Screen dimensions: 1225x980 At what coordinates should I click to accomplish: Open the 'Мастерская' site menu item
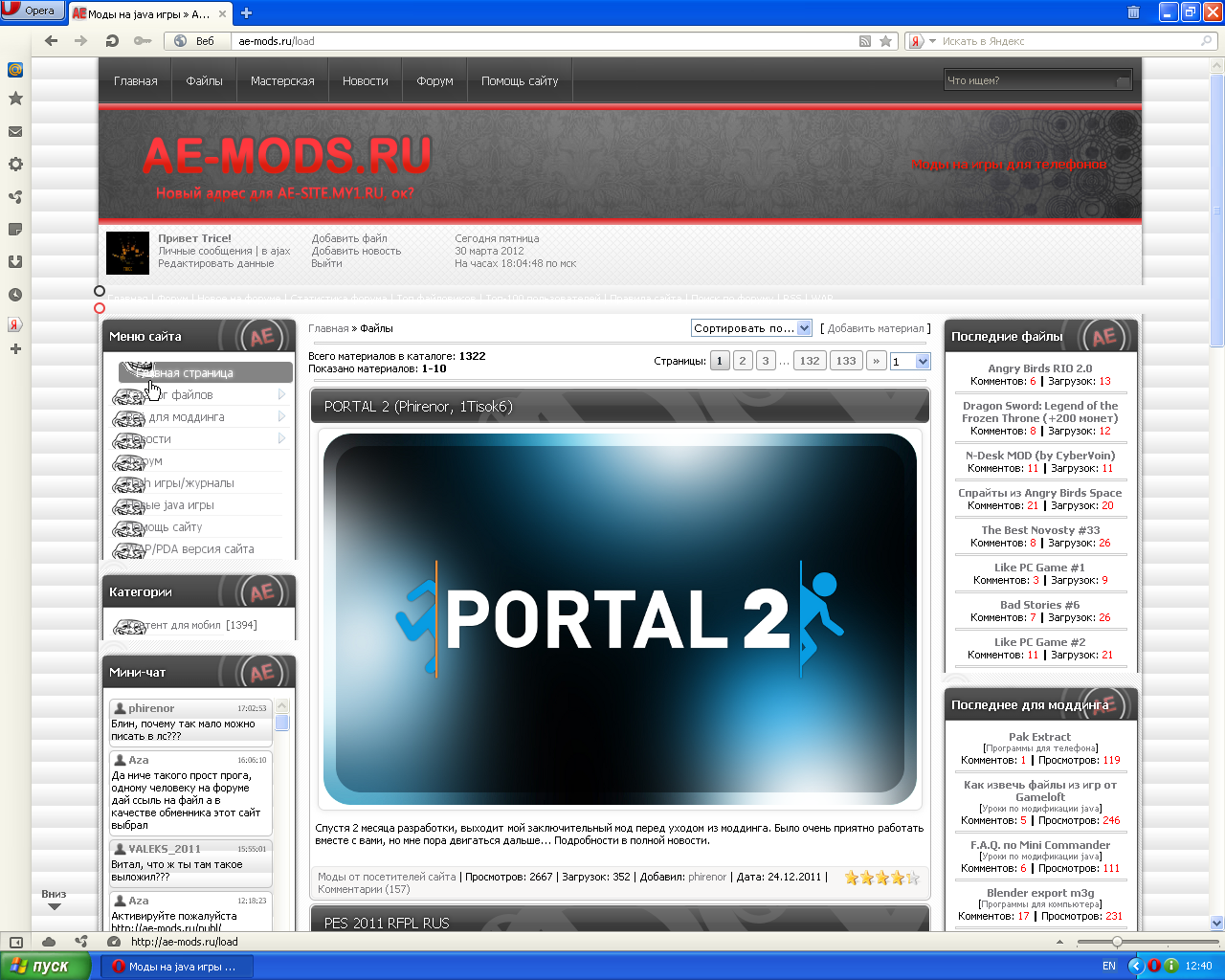pyautogui.click(x=282, y=81)
